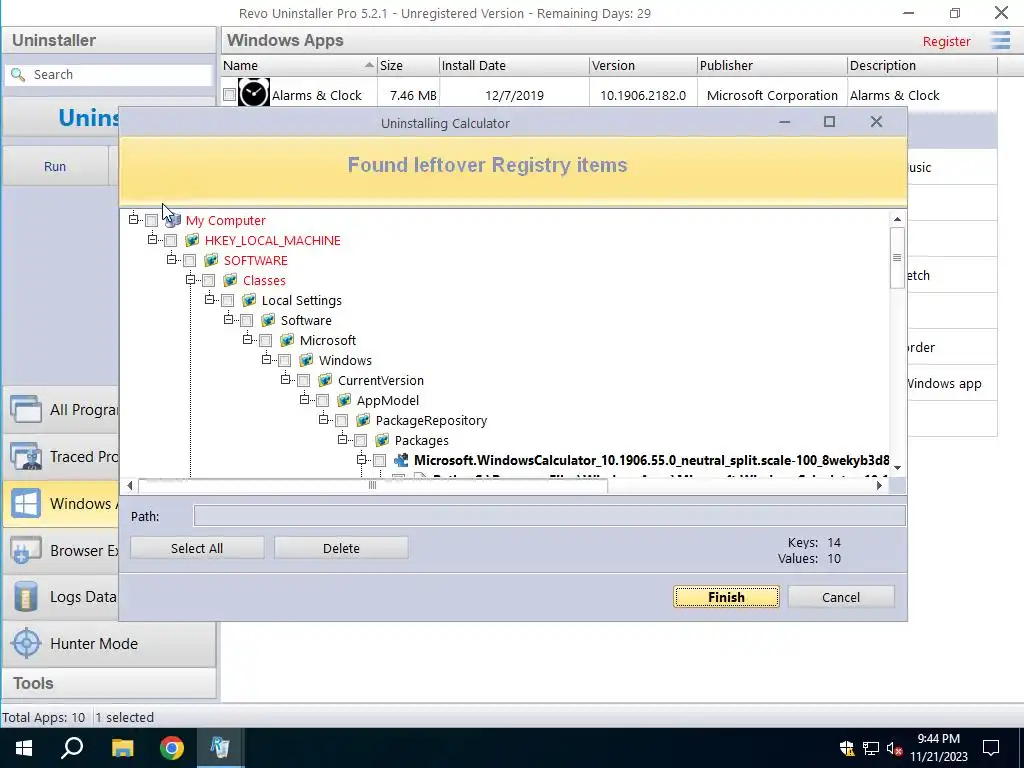Open the notification center icon
Image resolution: width=1024 pixels, height=768 pixels.
[x=991, y=748]
